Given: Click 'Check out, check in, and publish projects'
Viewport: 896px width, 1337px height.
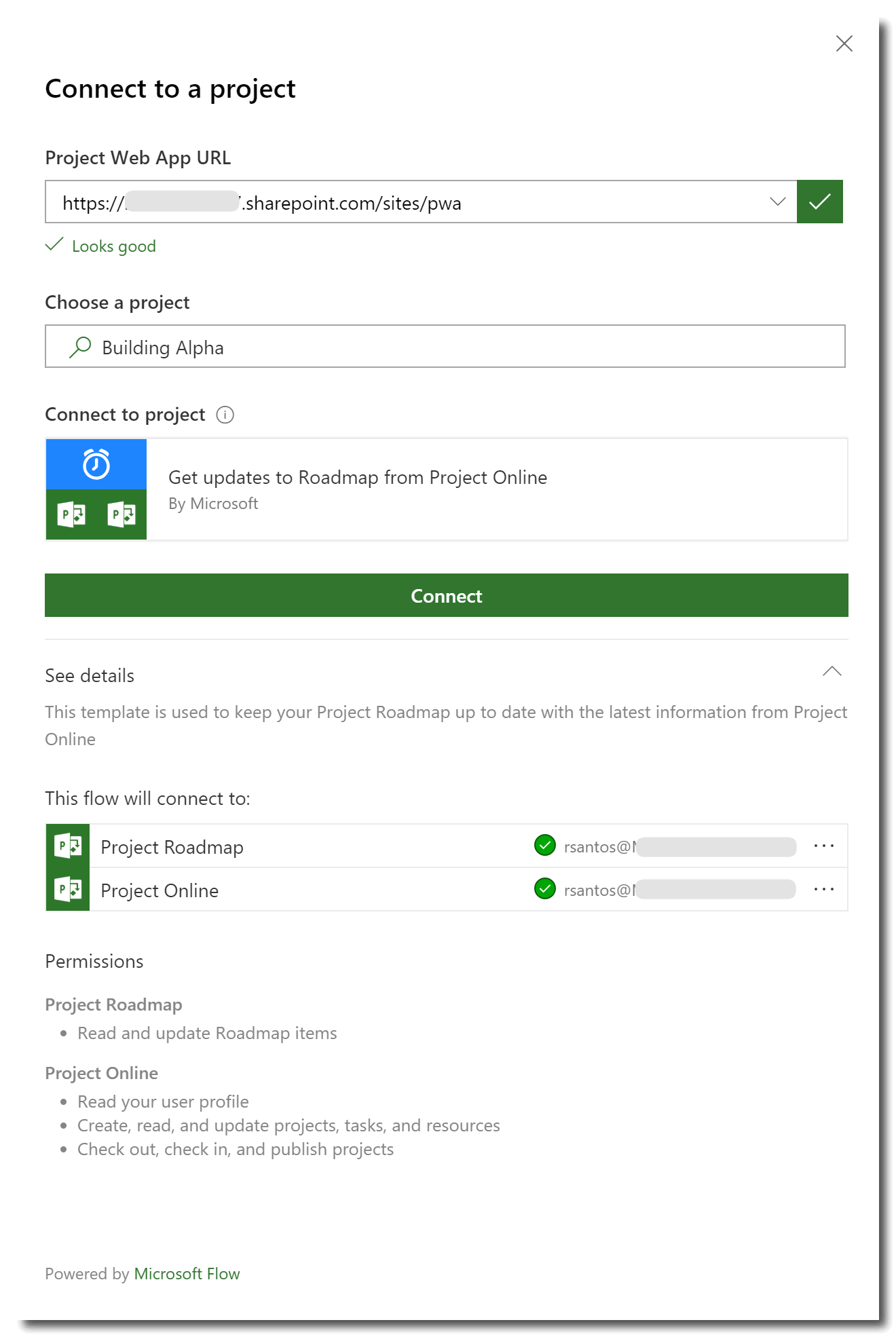Looking at the screenshot, I should pos(236,1149).
